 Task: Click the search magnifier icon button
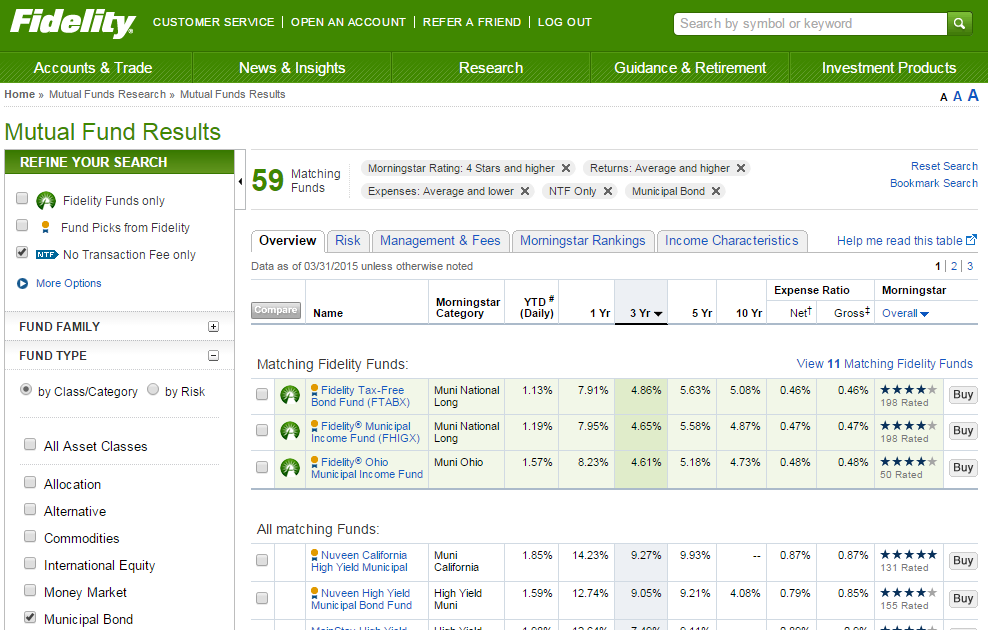click(x=960, y=24)
